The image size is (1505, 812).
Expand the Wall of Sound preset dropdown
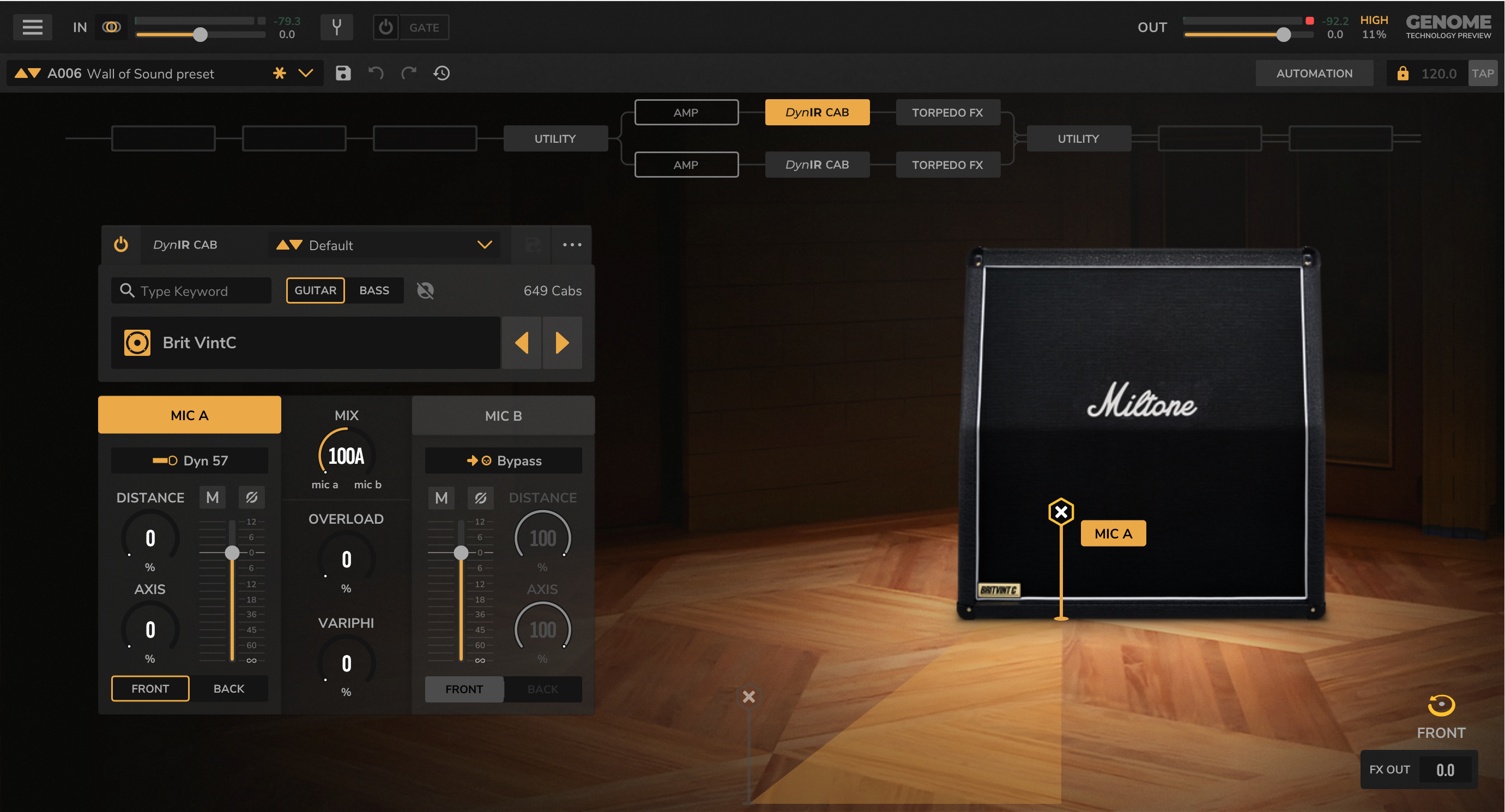(306, 73)
